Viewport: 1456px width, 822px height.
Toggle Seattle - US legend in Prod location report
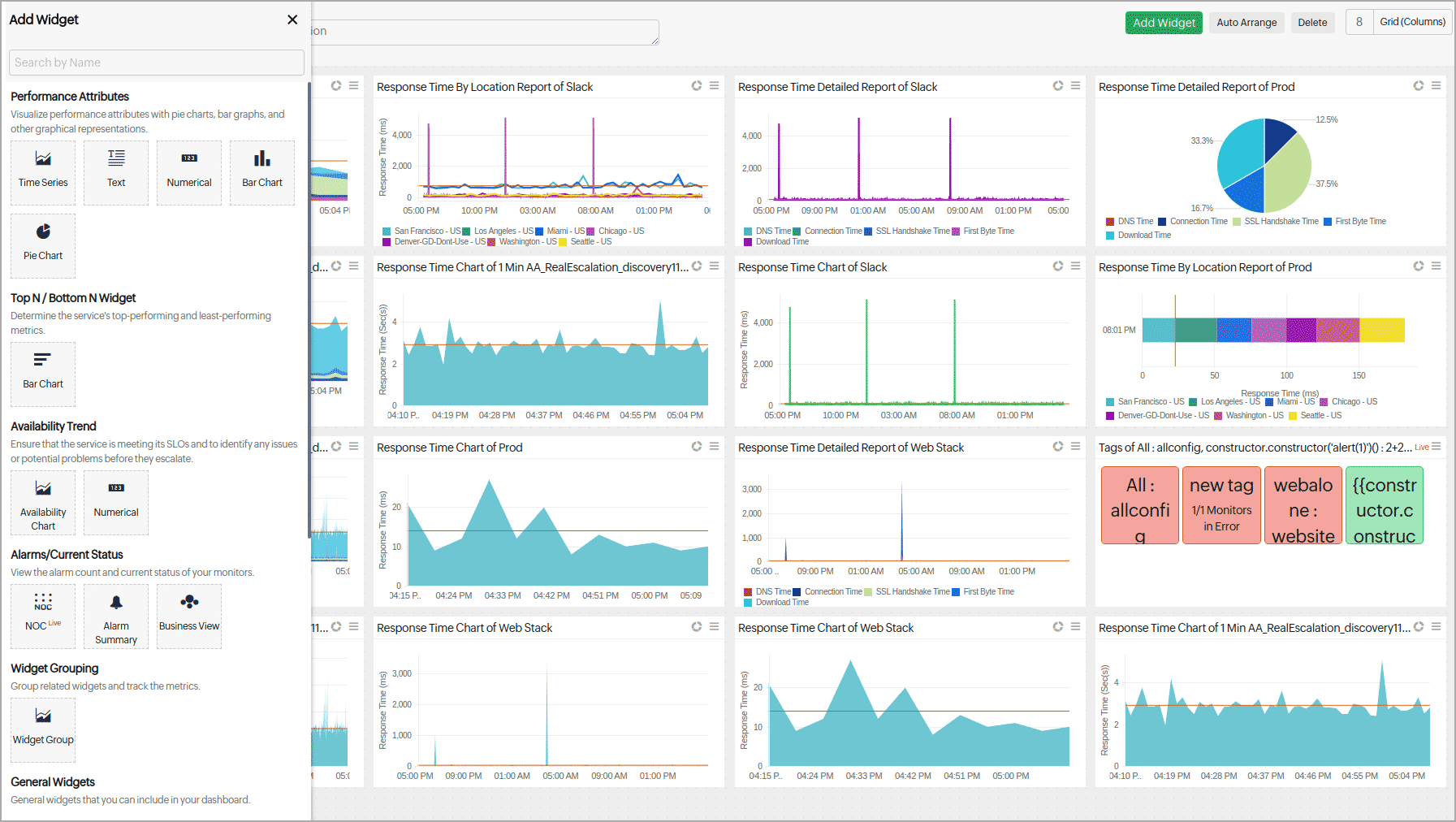click(1316, 416)
